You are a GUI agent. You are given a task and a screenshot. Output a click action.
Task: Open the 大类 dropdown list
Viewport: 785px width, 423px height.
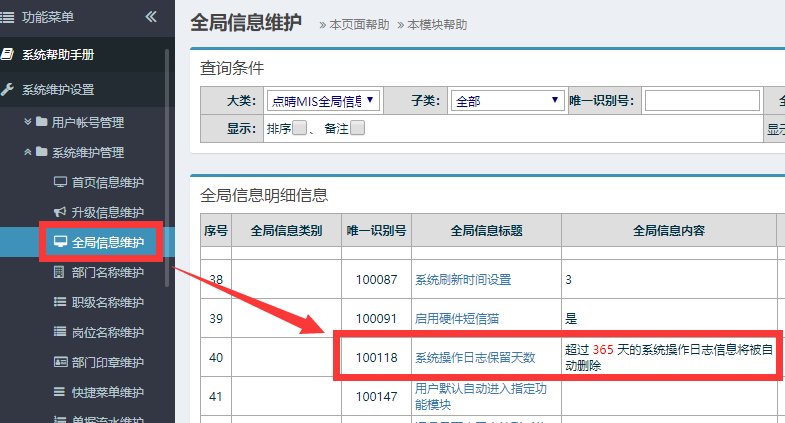tap(322, 100)
